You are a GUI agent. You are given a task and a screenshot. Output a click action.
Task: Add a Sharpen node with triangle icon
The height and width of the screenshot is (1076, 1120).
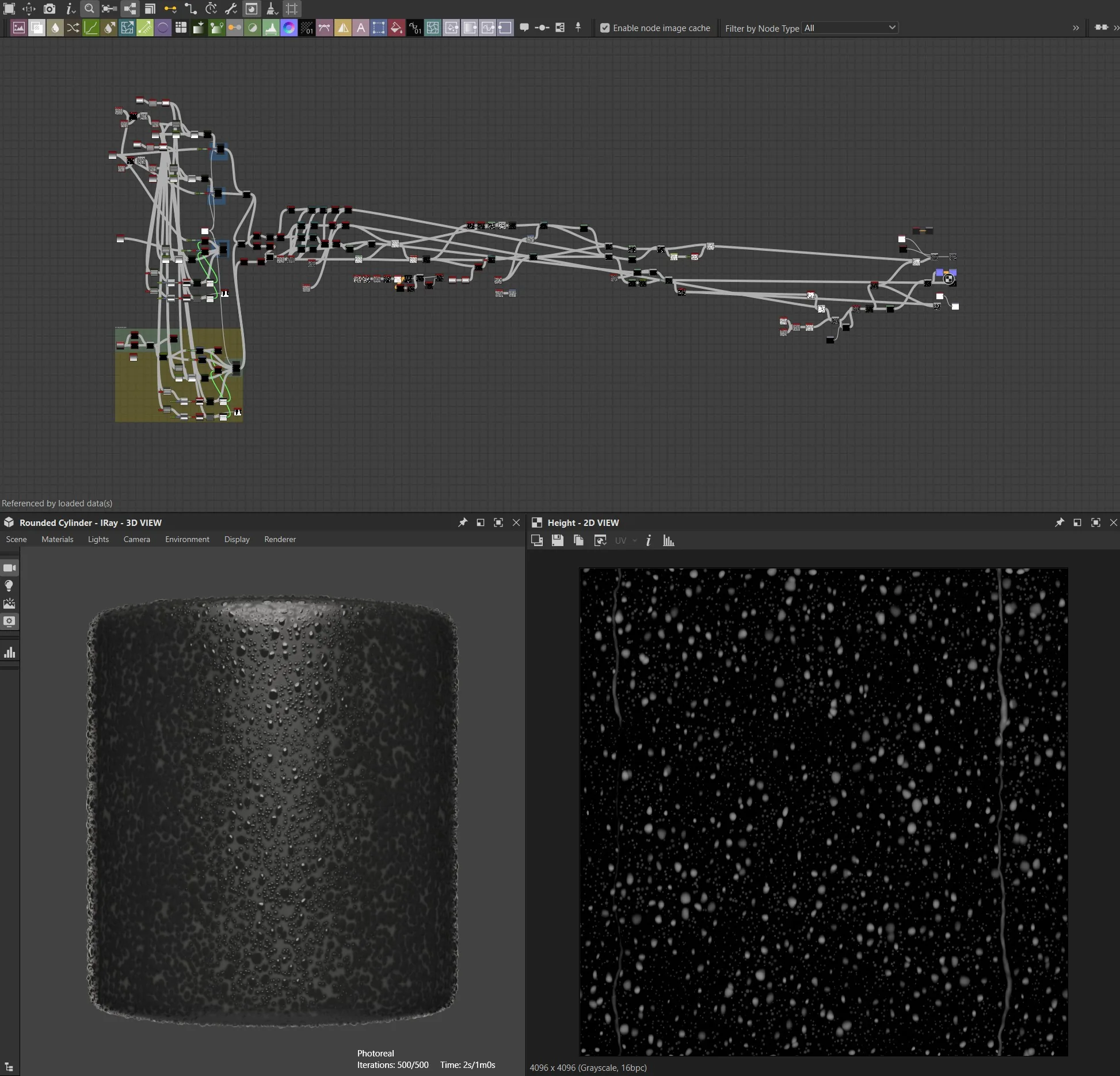click(x=342, y=28)
